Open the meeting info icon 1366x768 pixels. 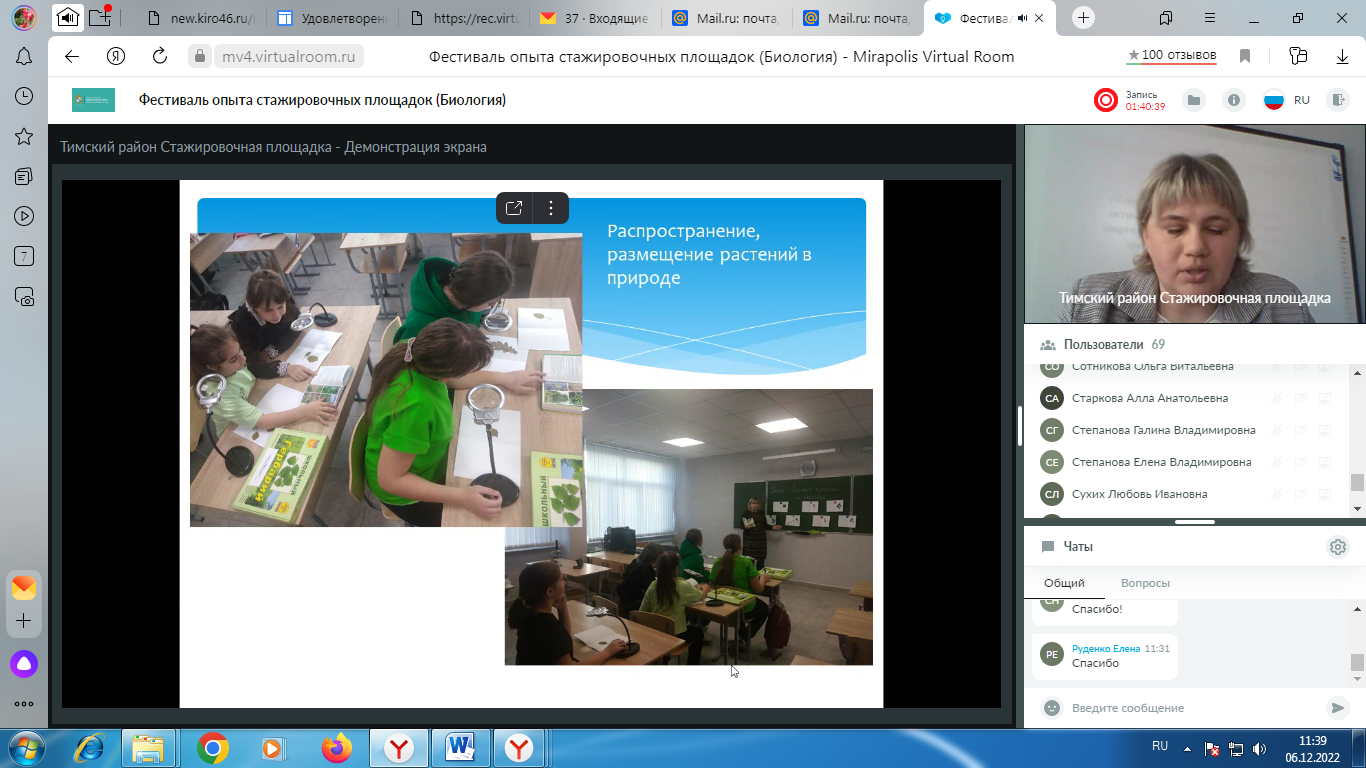click(1234, 100)
